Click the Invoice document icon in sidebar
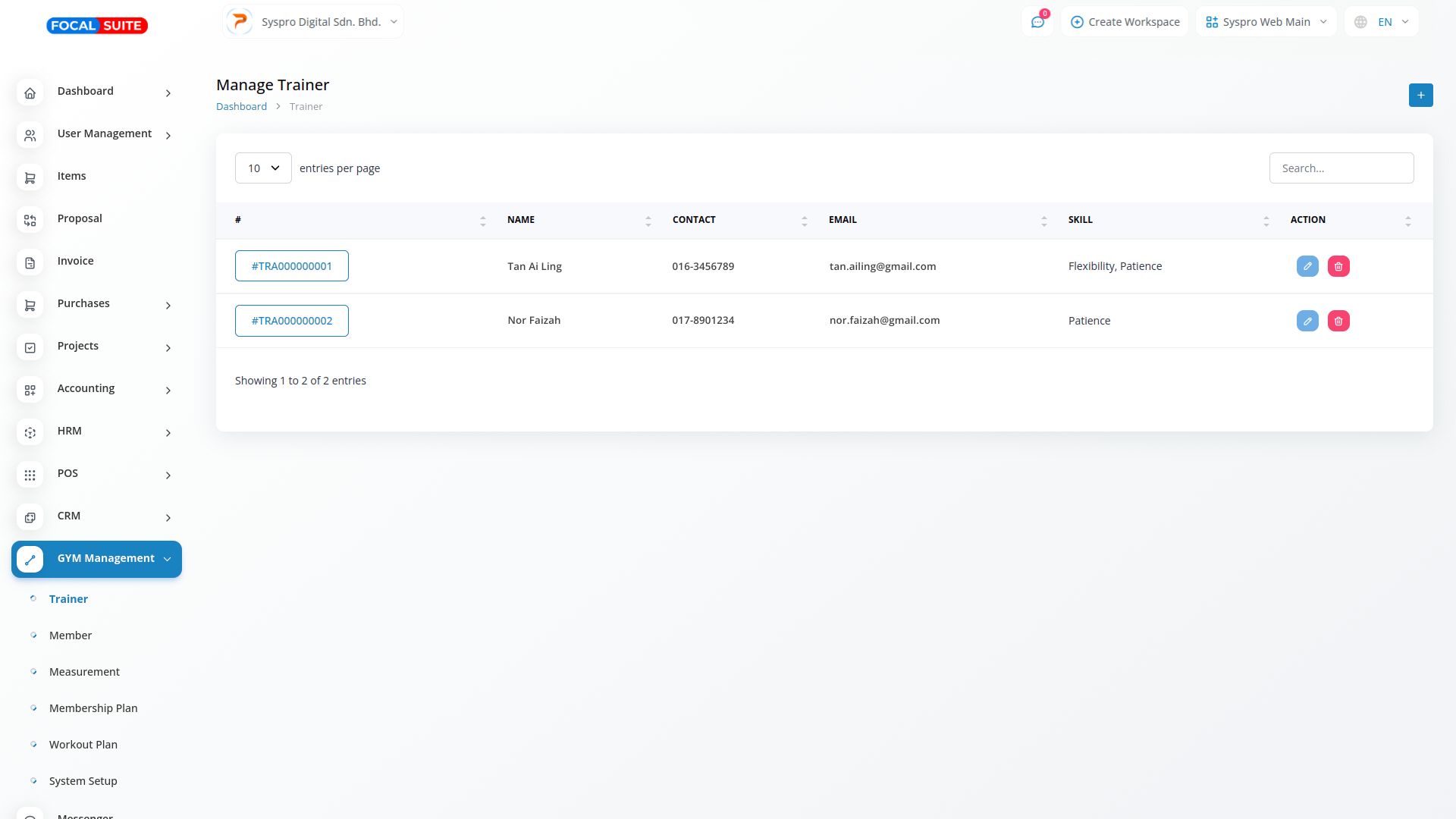 point(30,262)
